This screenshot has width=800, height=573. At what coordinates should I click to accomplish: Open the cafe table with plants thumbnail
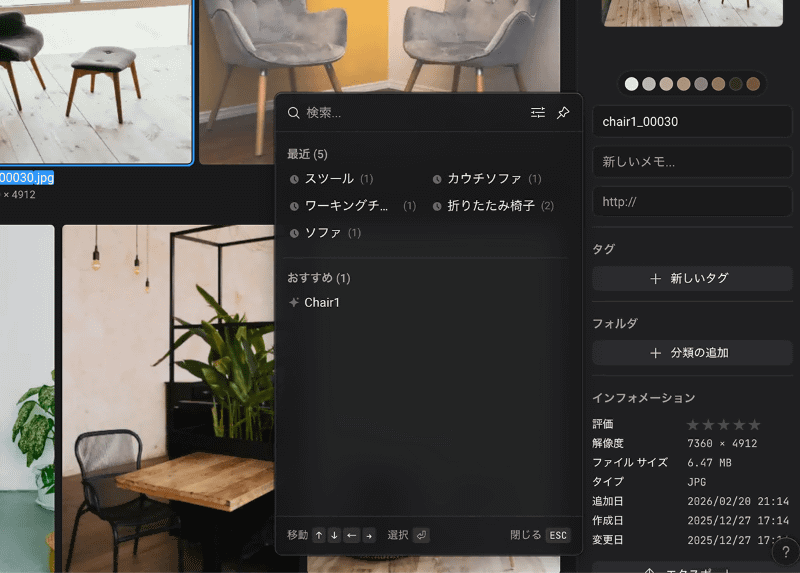pyautogui.click(x=168, y=398)
